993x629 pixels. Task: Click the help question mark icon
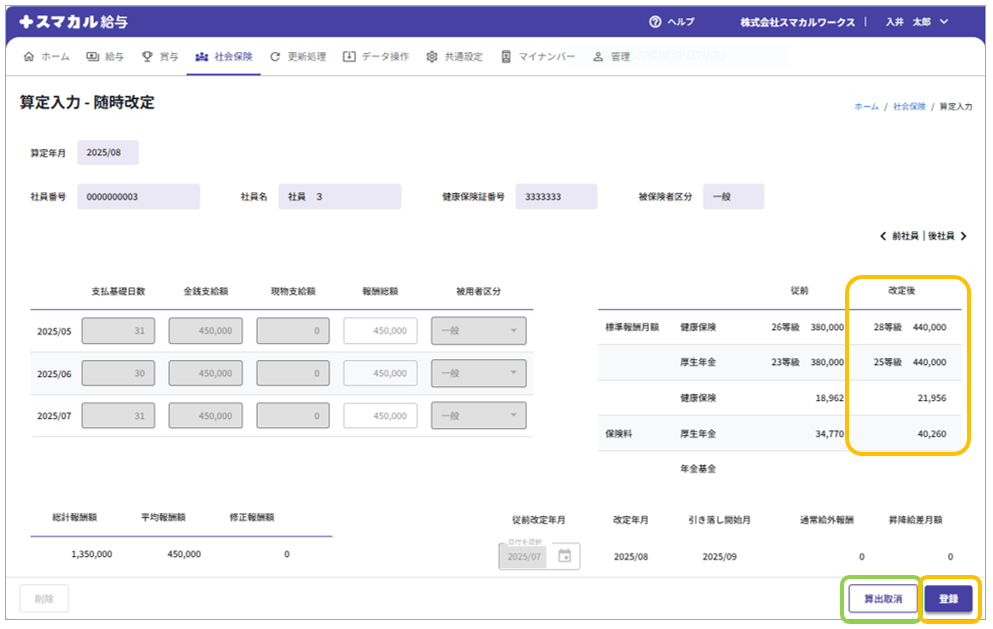click(x=656, y=21)
